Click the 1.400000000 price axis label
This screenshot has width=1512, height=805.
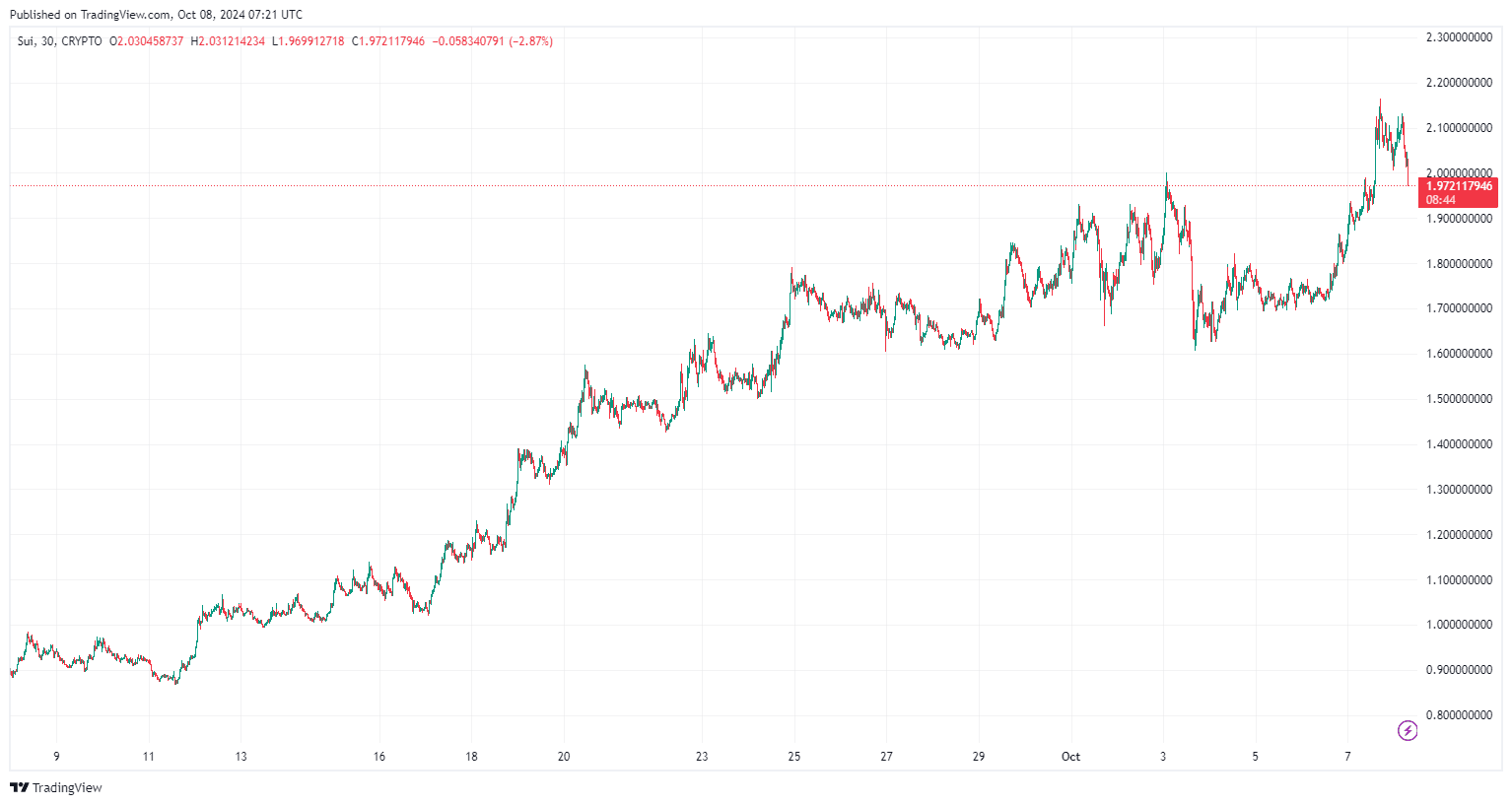click(x=1459, y=444)
